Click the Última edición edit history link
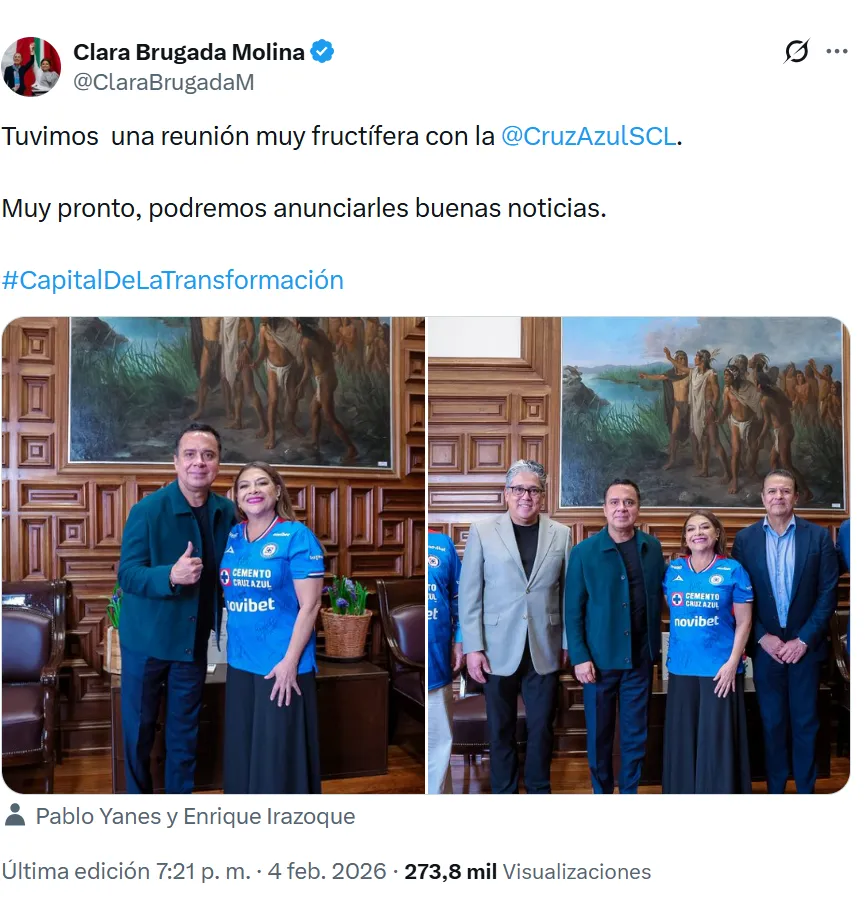 pyautogui.click(x=76, y=872)
